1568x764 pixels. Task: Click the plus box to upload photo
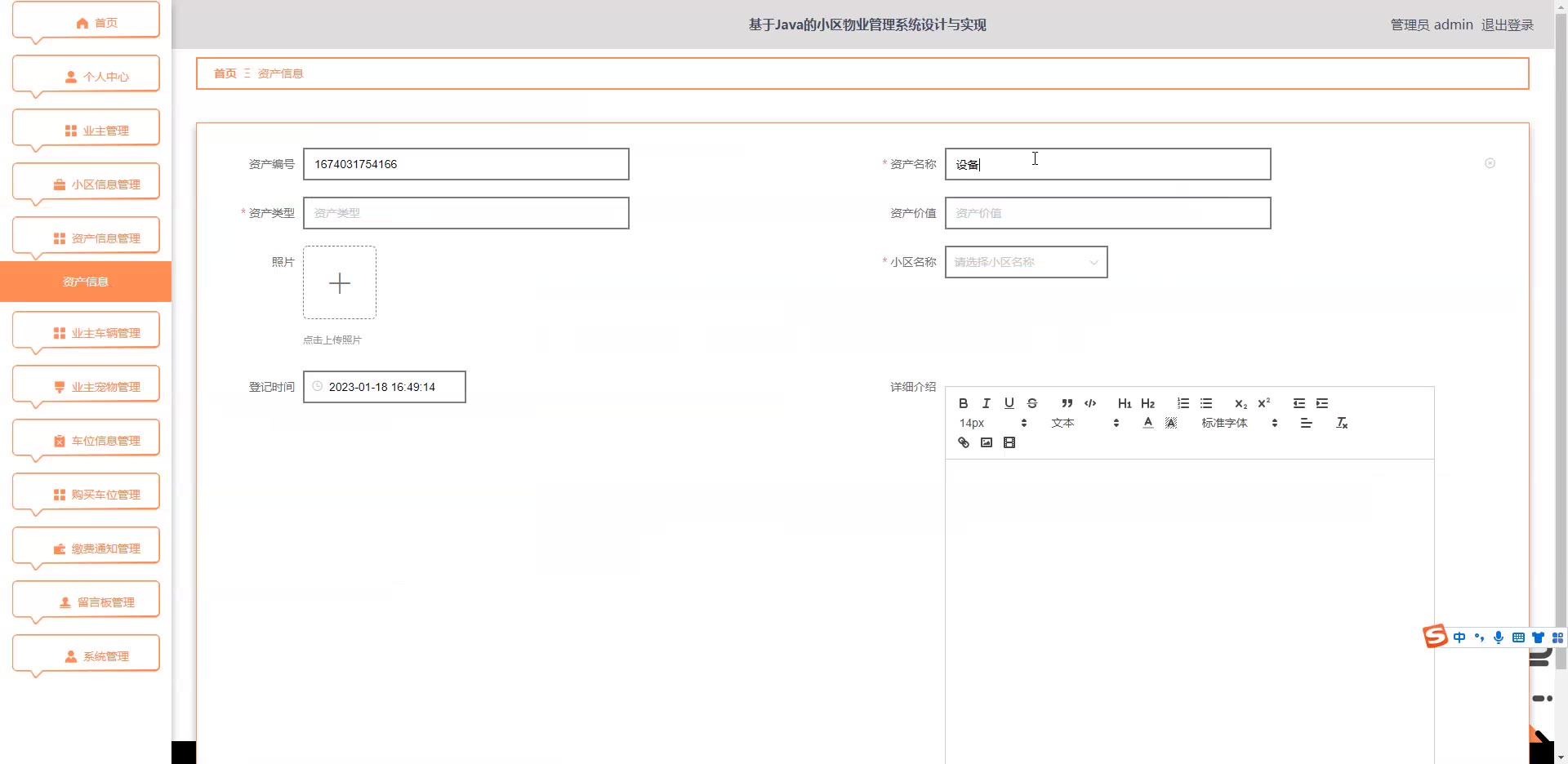340,282
